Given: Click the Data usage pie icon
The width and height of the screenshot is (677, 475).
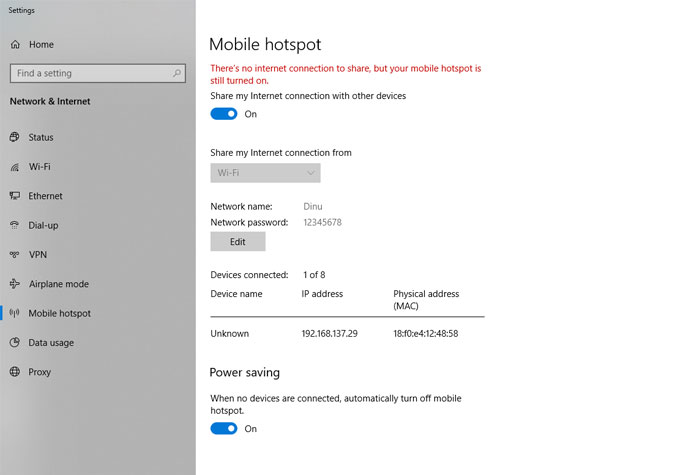Looking at the screenshot, I should [15, 342].
